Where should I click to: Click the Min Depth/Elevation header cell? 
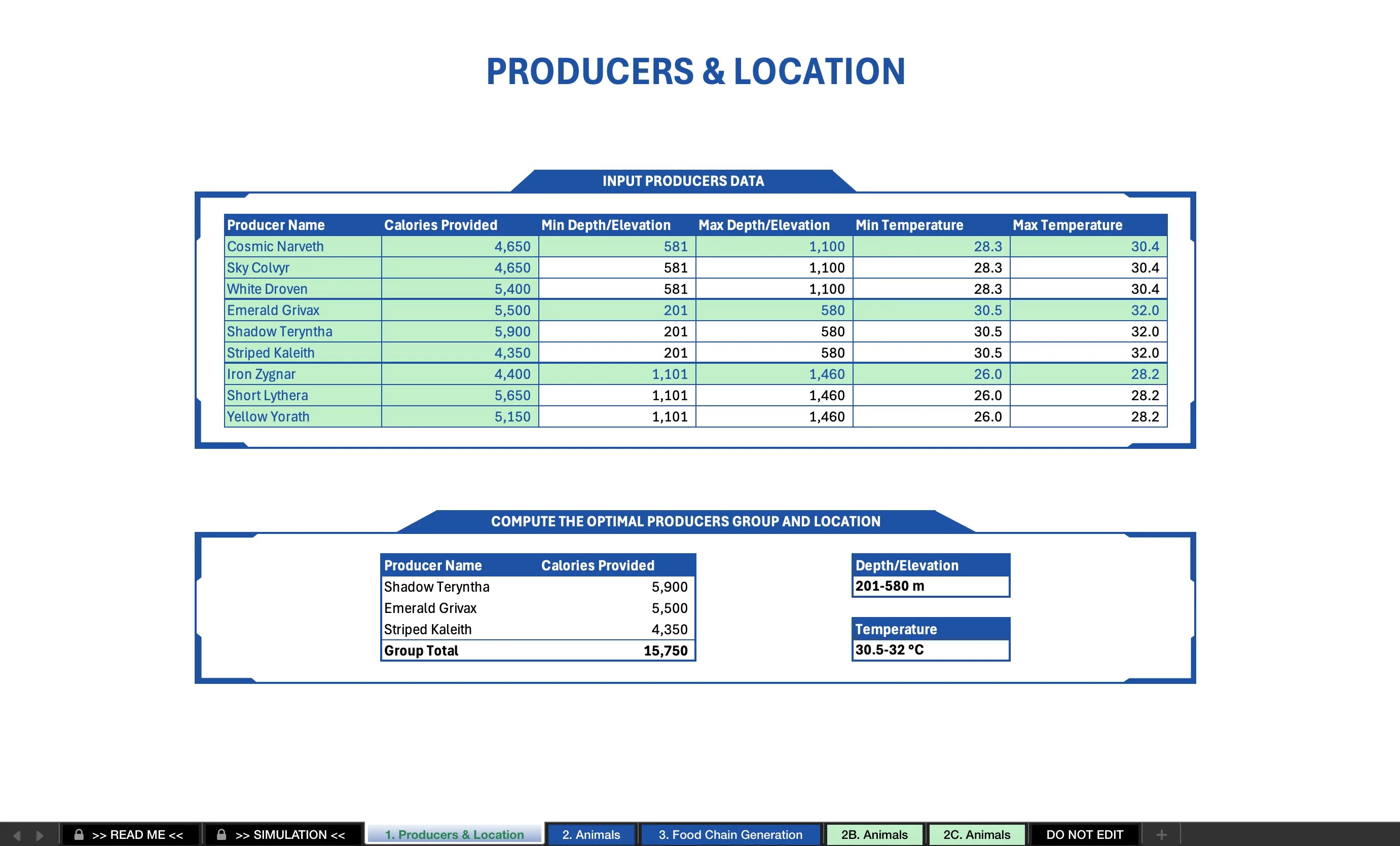(x=616, y=225)
